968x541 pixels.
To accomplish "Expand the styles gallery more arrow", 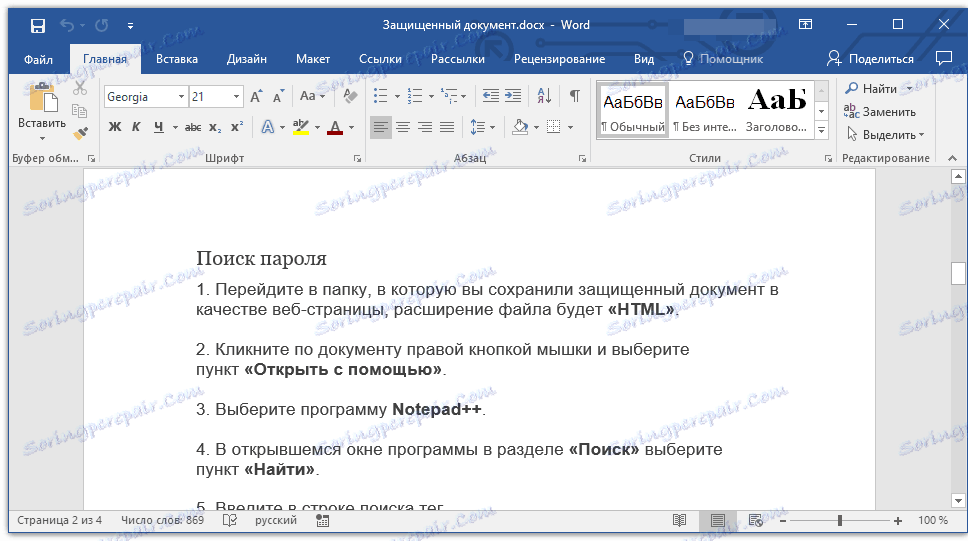I will pos(822,130).
